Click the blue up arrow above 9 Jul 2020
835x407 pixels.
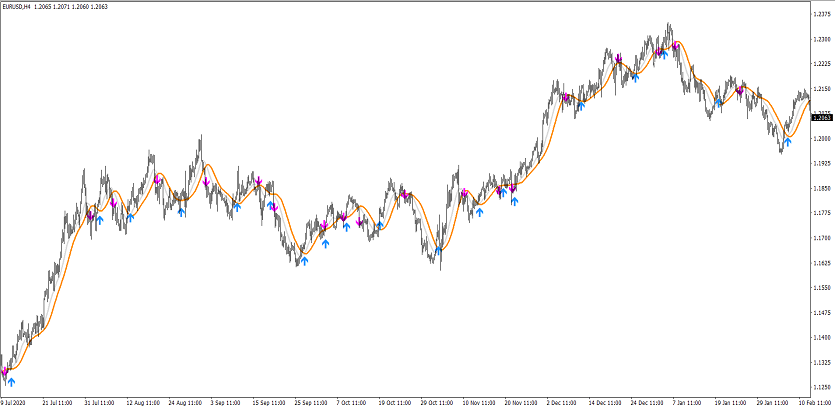12,380
